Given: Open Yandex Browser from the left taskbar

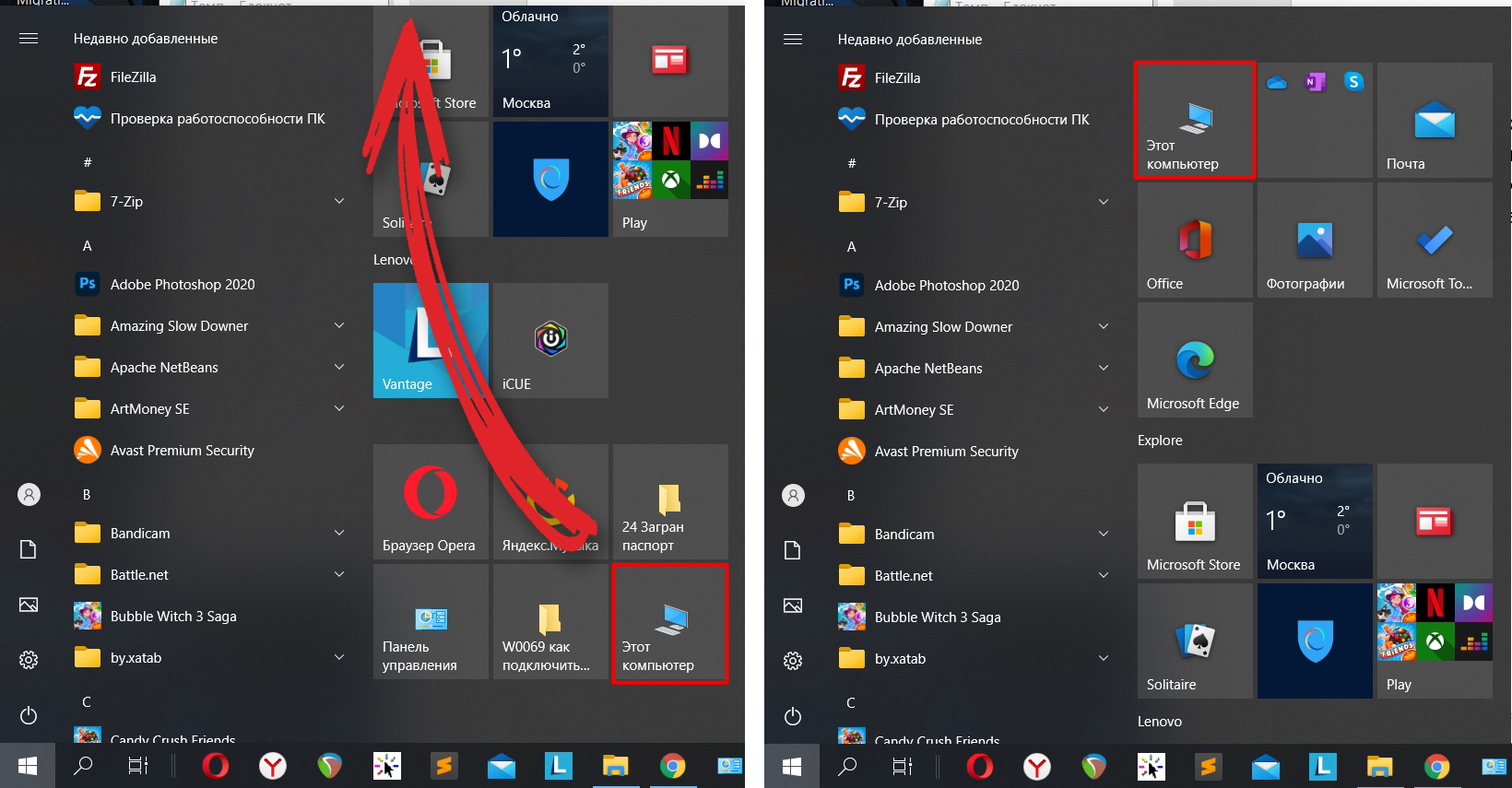Looking at the screenshot, I should click(x=273, y=765).
